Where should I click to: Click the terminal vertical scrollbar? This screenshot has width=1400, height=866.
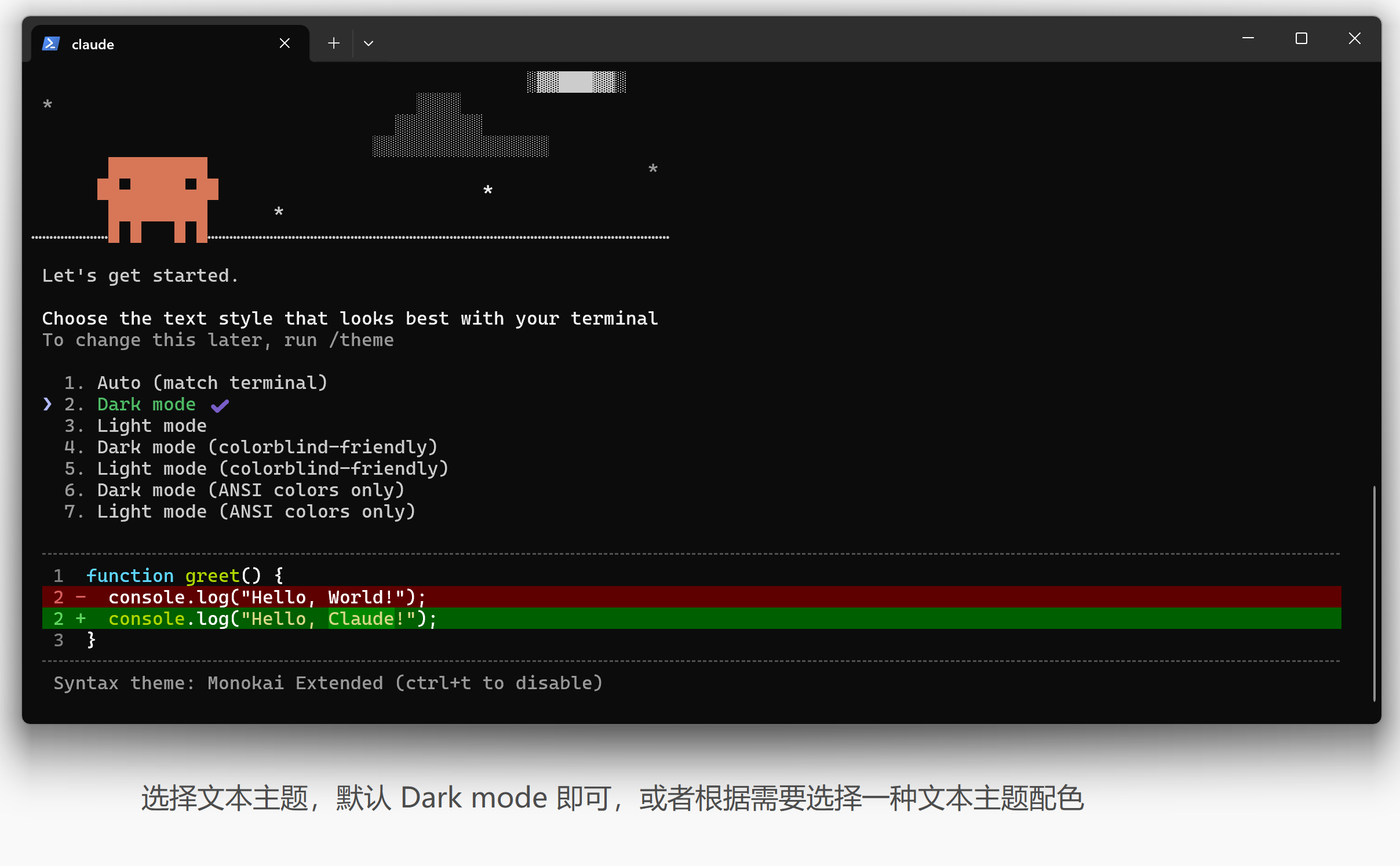coord(1373,593)
